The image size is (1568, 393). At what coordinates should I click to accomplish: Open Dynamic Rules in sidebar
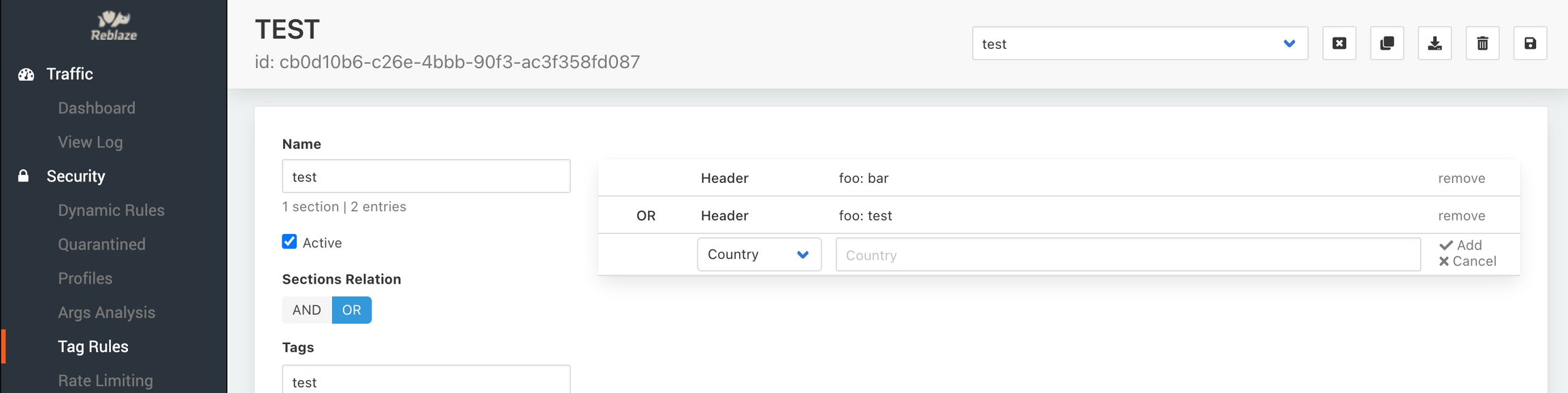pyautogui.click(x=111, y=210)
